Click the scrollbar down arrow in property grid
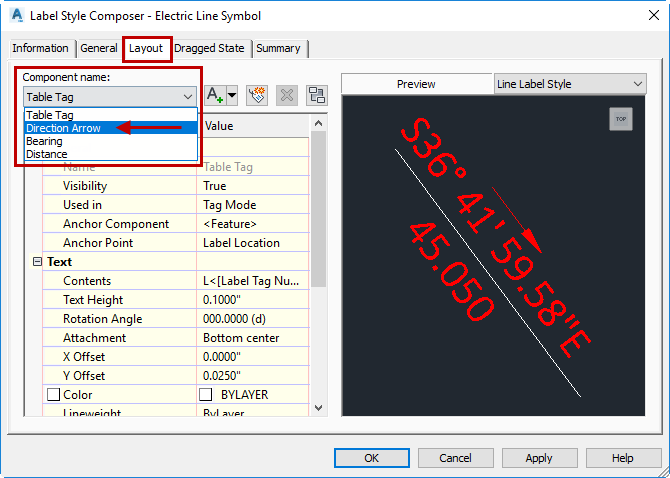The height and width of the screenshot is (478, 670). coord(318,408)
